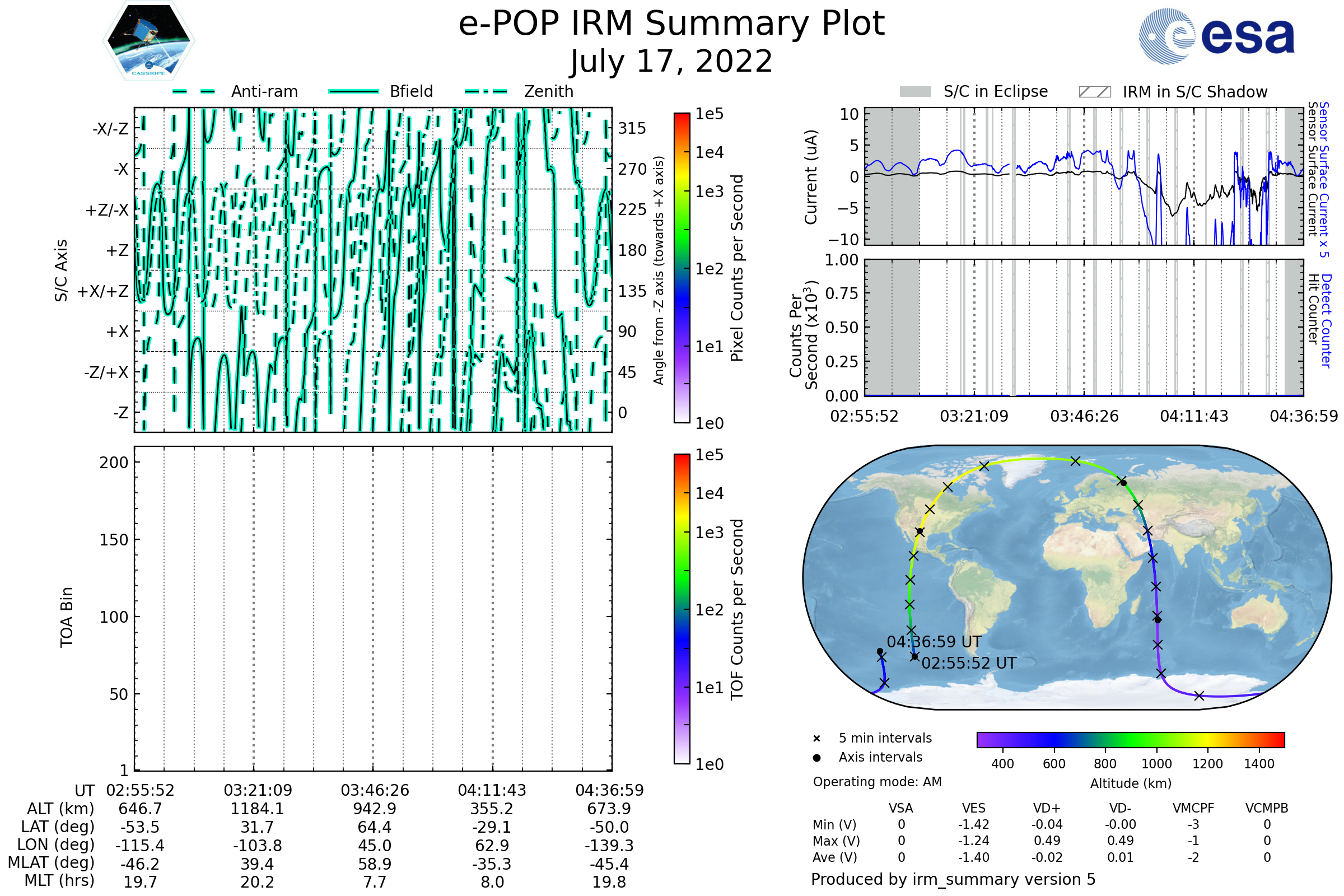
Task: Click the Operating mode: AM text
Action: click(877, 782)
